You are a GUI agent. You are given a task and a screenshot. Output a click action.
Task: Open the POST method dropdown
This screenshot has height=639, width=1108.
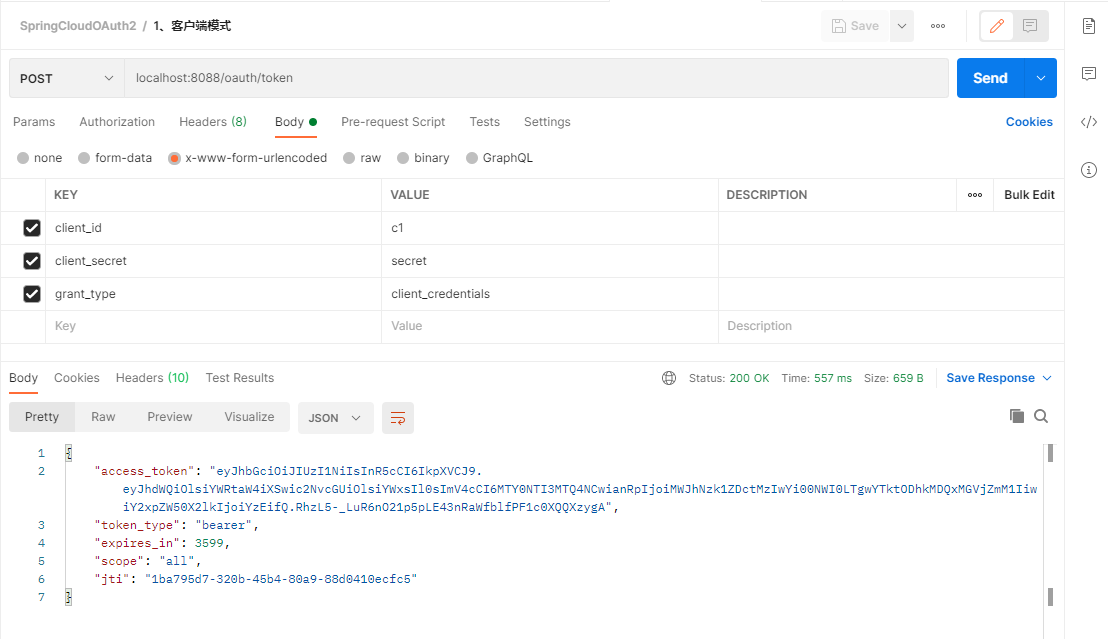67,78
